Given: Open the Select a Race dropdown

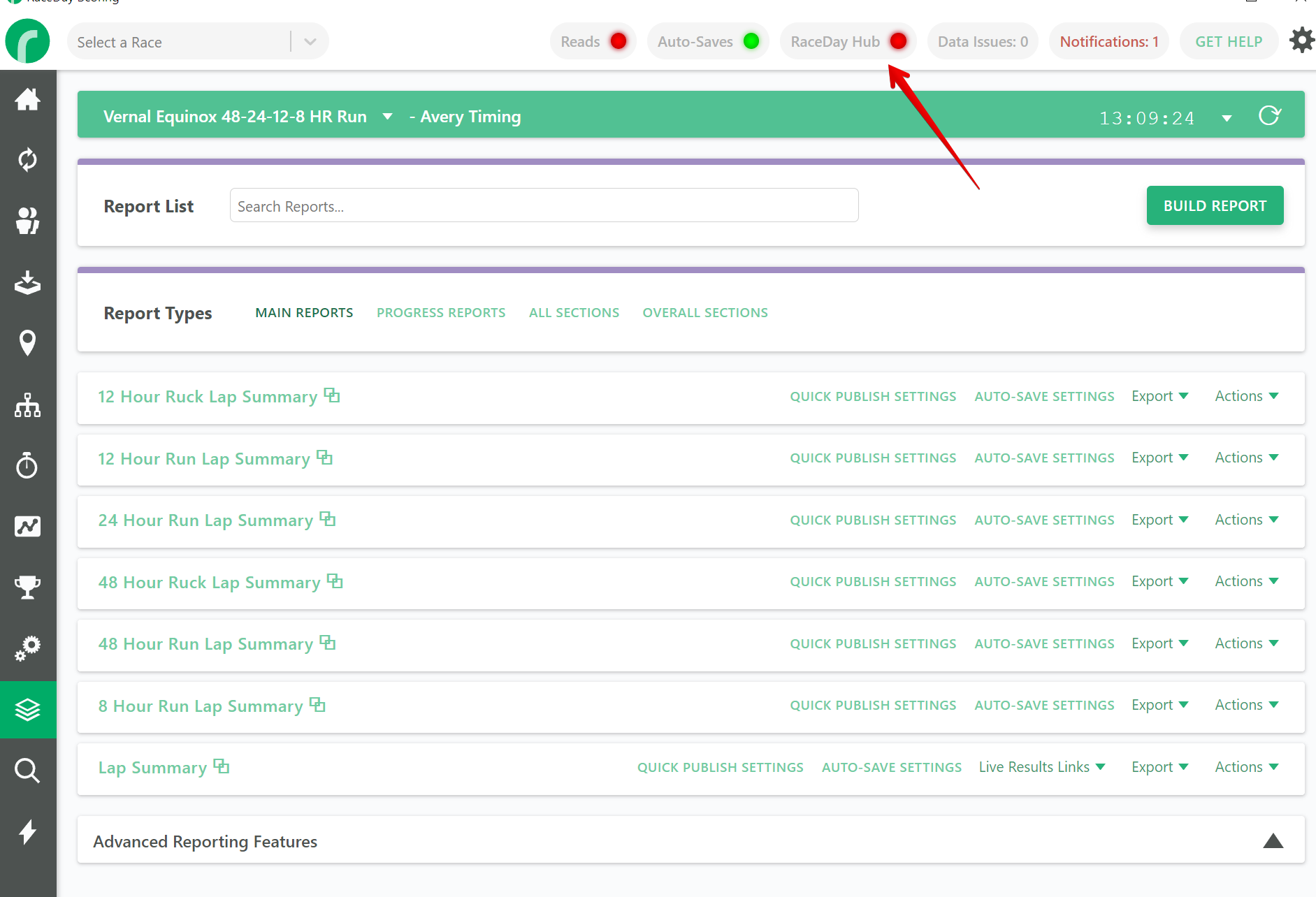Looking at the screenshot, I should tap(198, 42).
